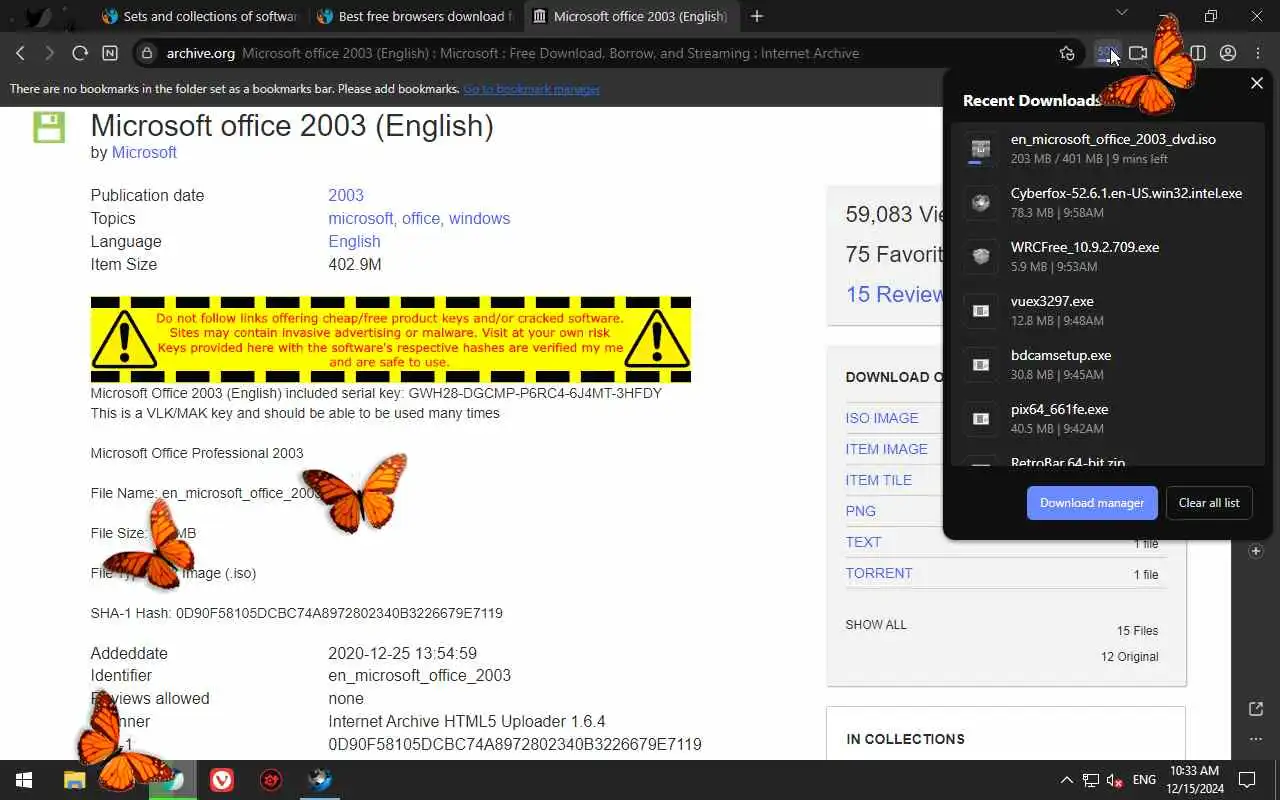1280x800 pixels.
Task: Click the pix64_661fe.exe file icon
Action: point(981,419)
